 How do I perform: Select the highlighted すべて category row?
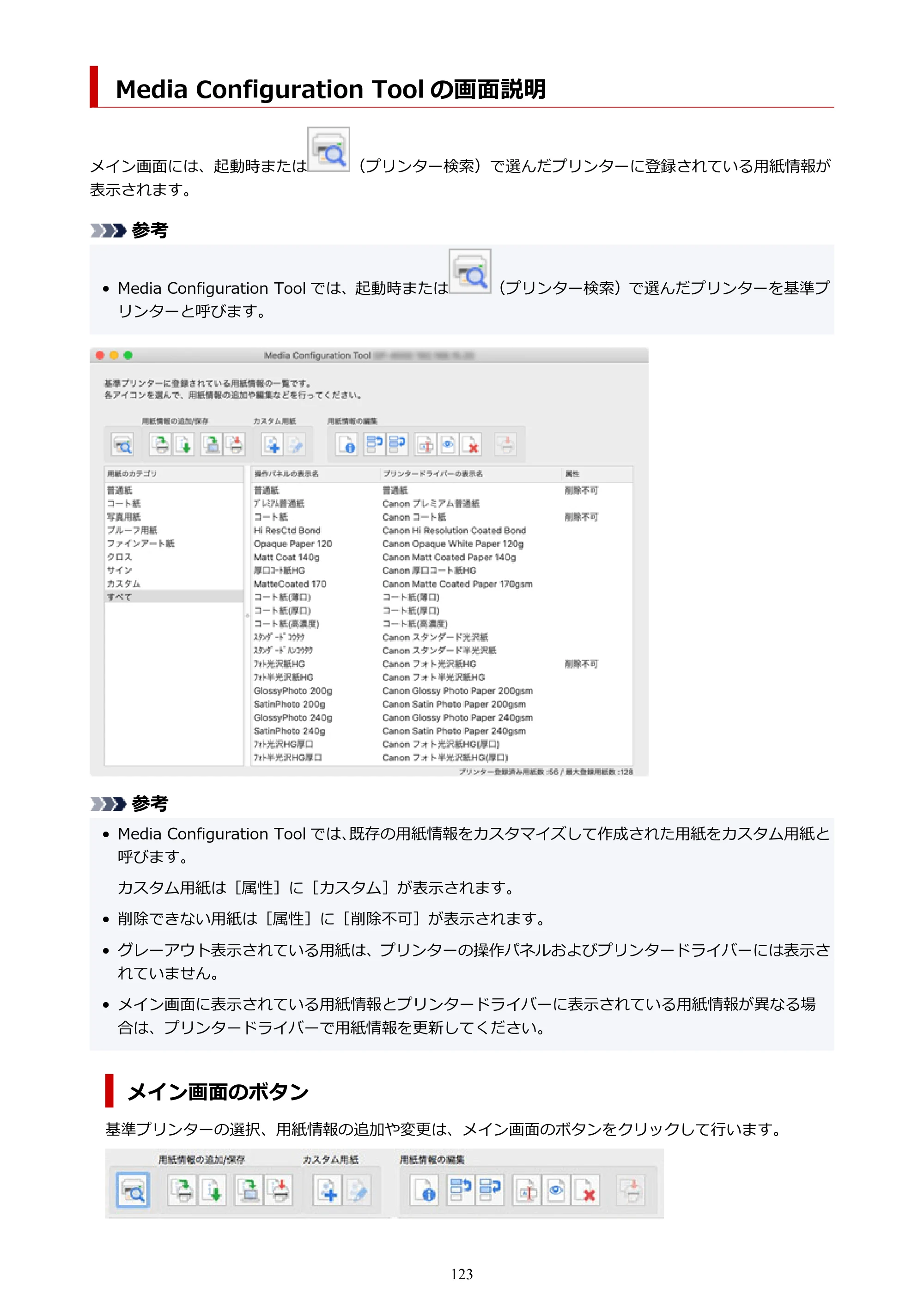(174, 596)
